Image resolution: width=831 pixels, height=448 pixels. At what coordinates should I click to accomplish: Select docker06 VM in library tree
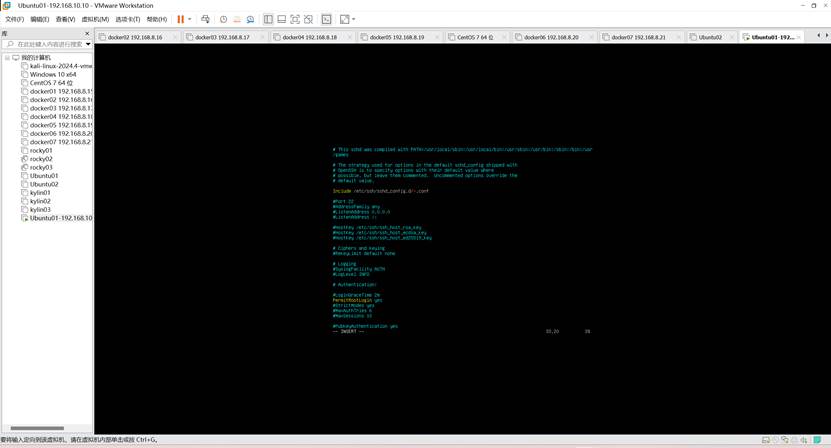pyautogui.click(x=60, y=134)
